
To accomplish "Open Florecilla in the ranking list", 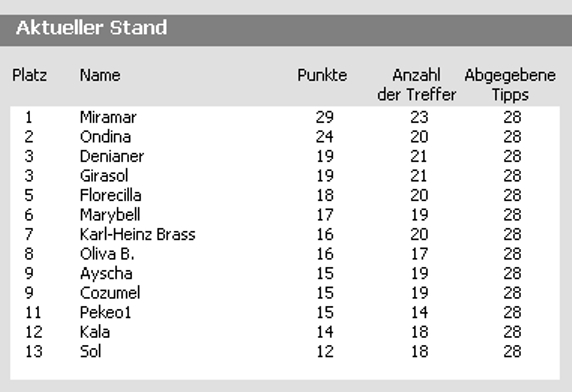I will click(x=111, y=195).
